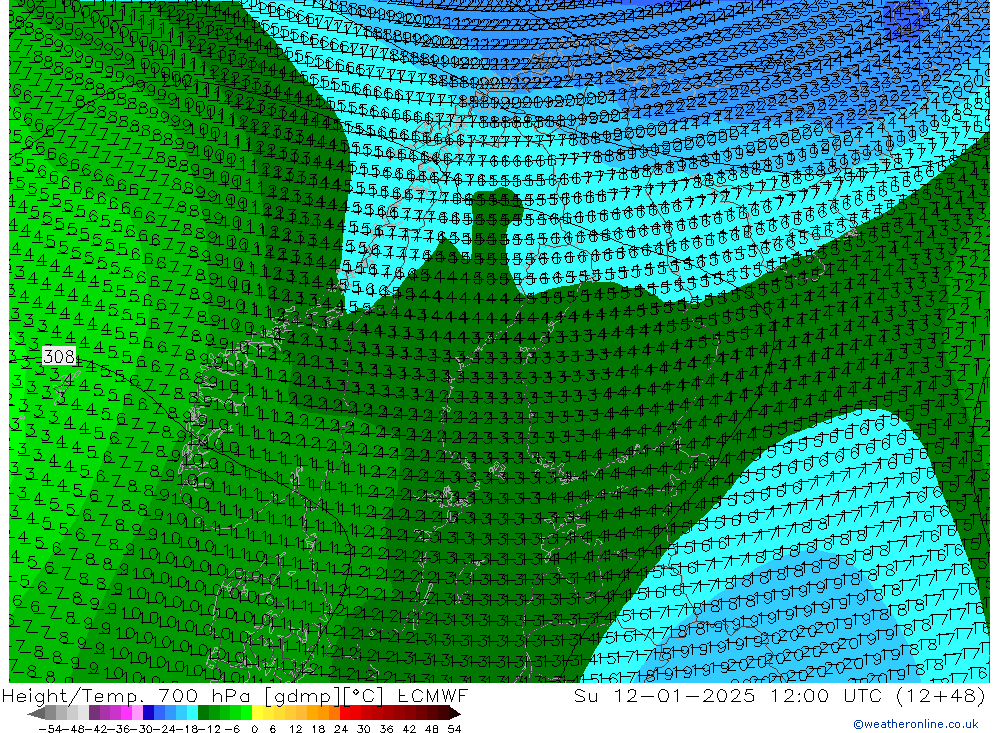Image resolution: width=1000 pixels, height=733 pixels.
Task: Click the bright red legend swatch at 24
Action: [345, 713]
